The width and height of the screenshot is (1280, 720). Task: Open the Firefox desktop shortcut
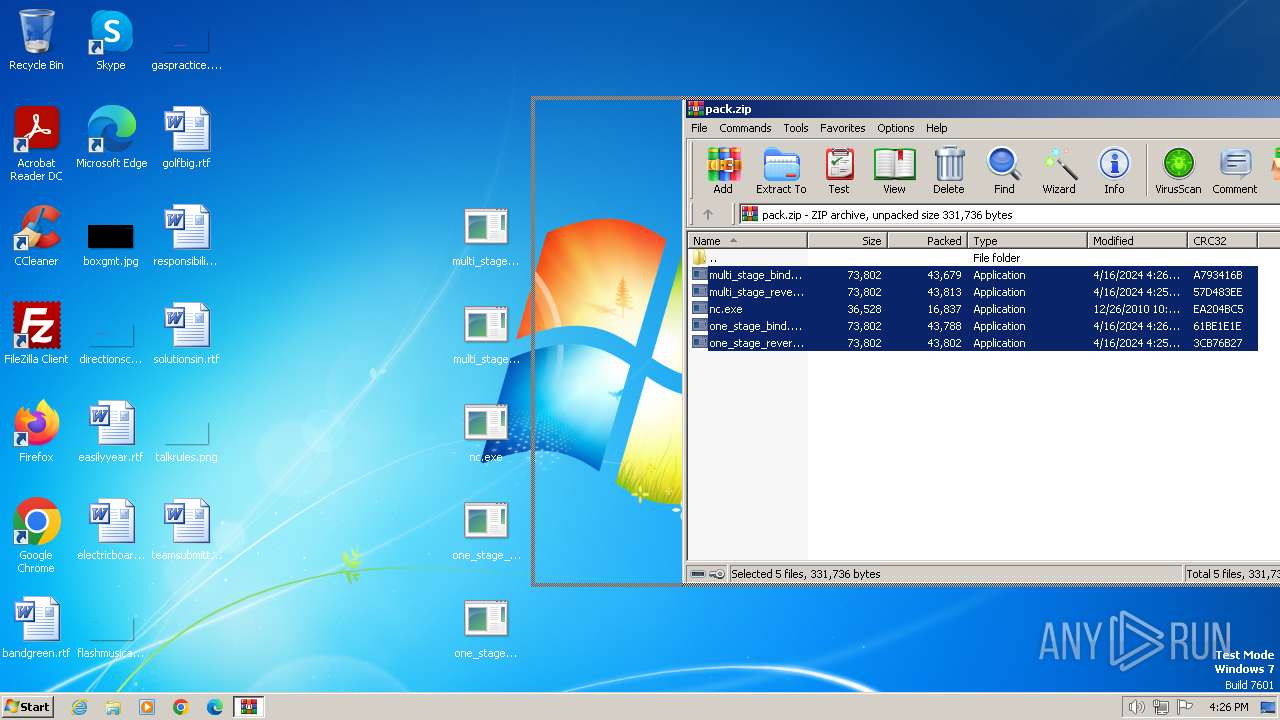36,432
